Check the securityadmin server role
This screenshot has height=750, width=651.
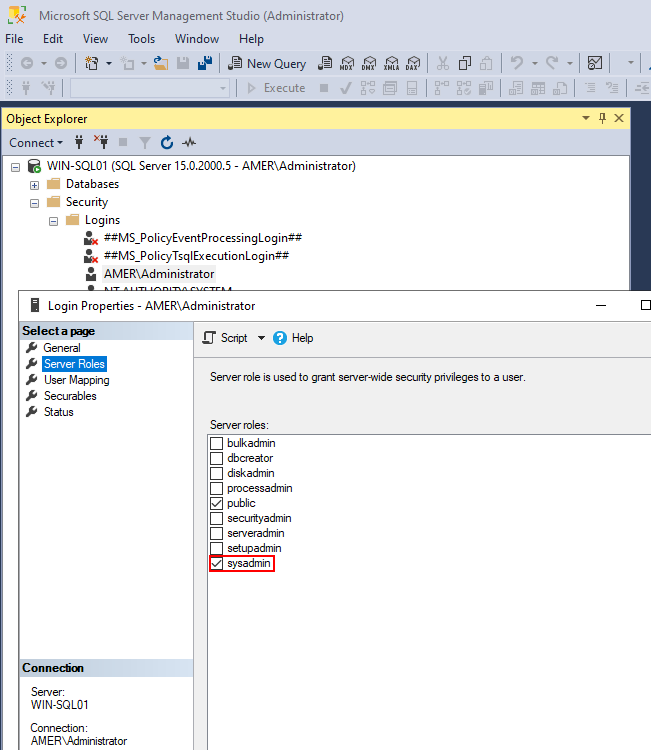click(217, 519)
